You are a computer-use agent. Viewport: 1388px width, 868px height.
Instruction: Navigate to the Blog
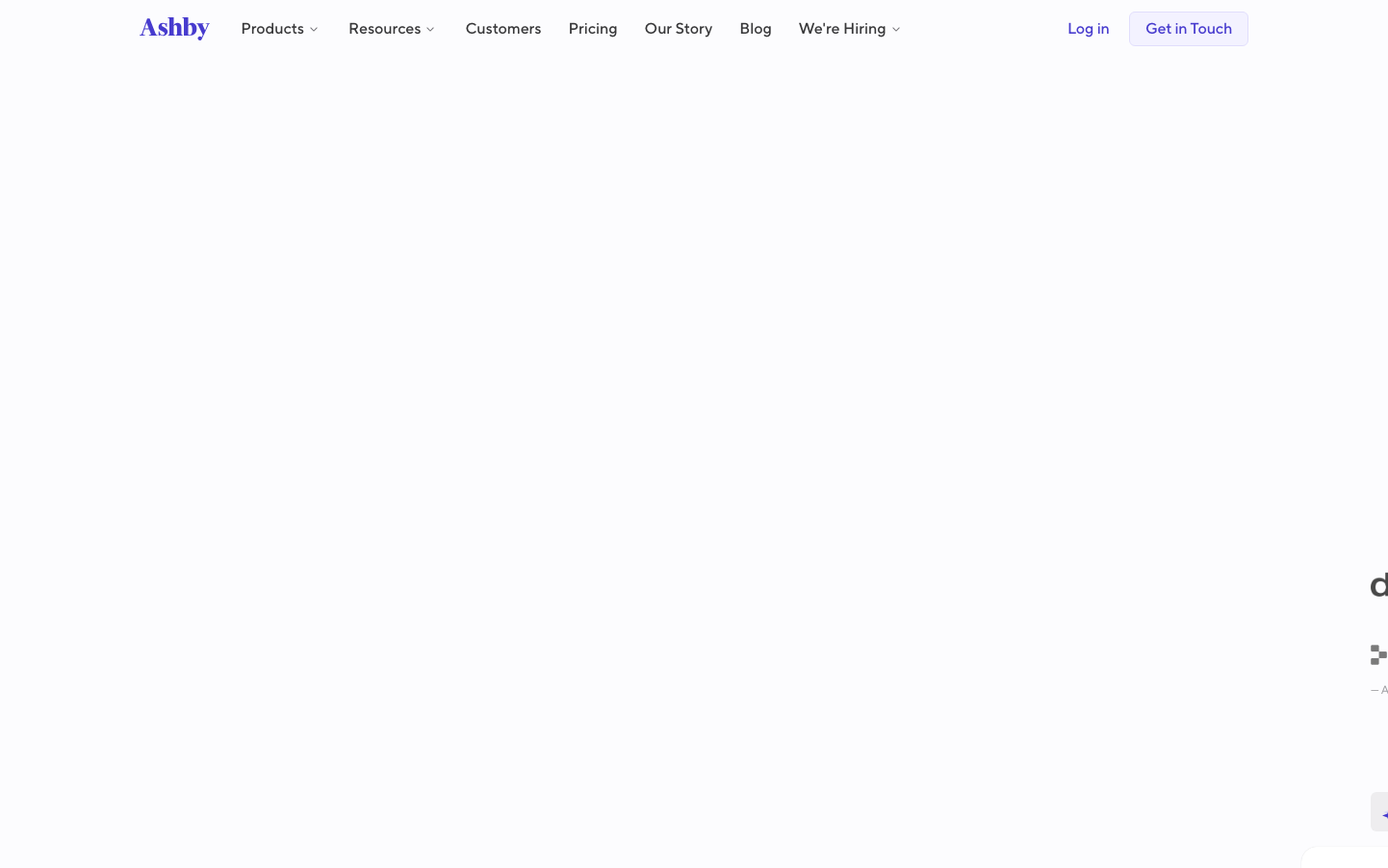pyautogui.click(x=755, y=29)
